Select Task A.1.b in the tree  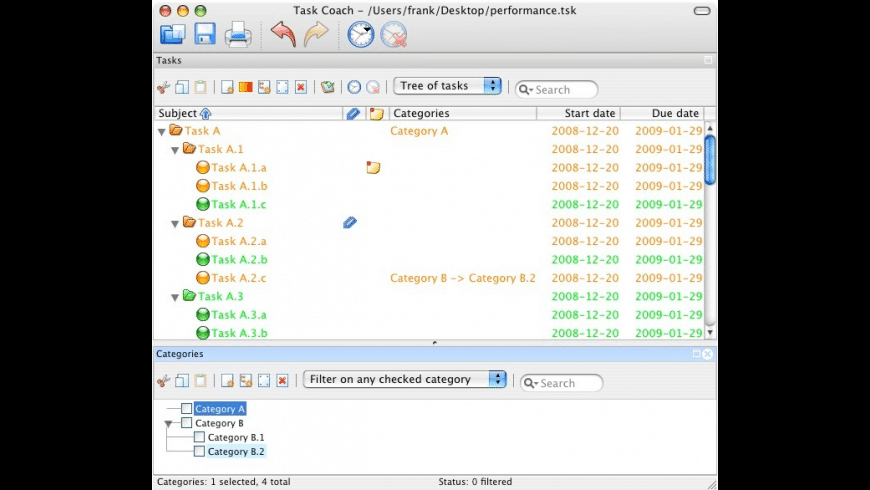point(239,186)
